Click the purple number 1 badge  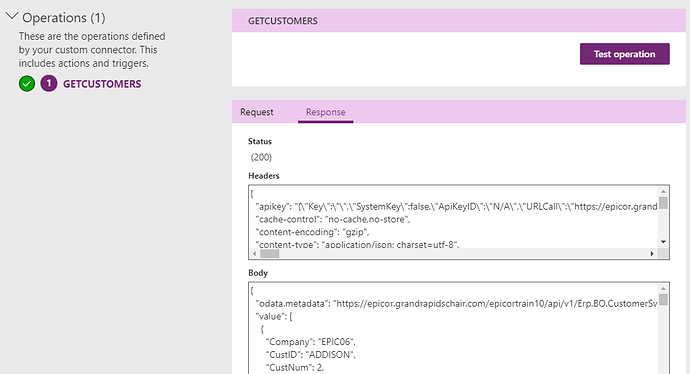[49, 83]
